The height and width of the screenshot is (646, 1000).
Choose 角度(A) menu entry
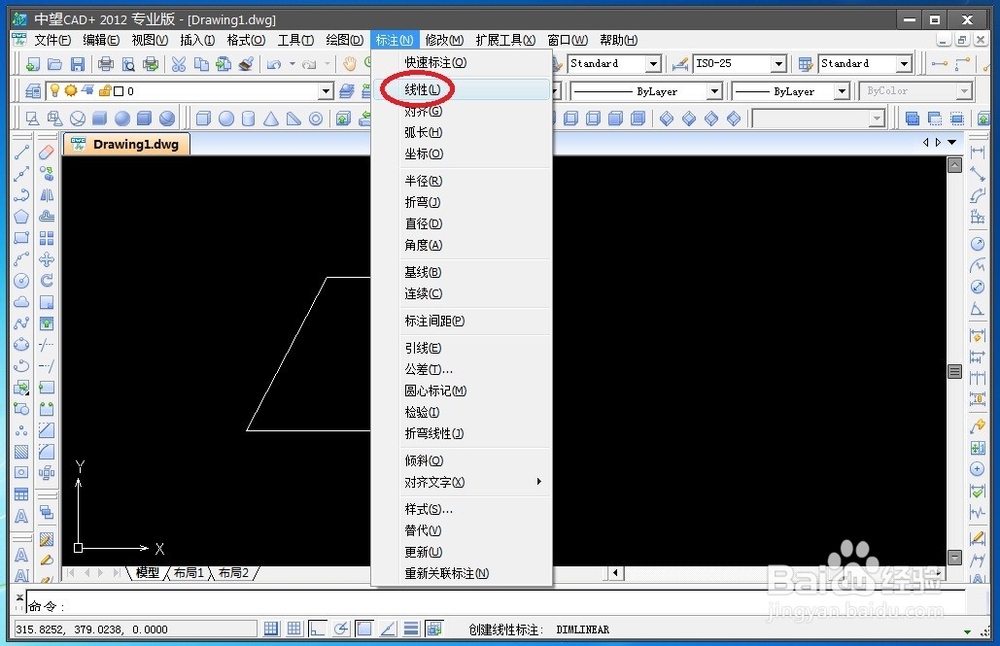coord(462,245)
